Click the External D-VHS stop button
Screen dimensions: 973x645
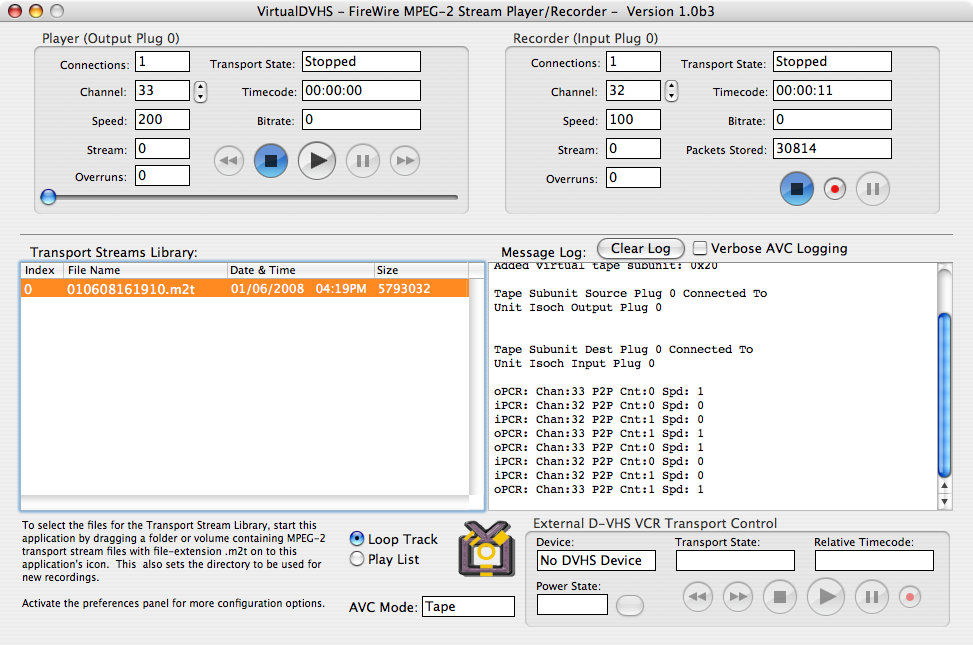(x=779, y=597)
